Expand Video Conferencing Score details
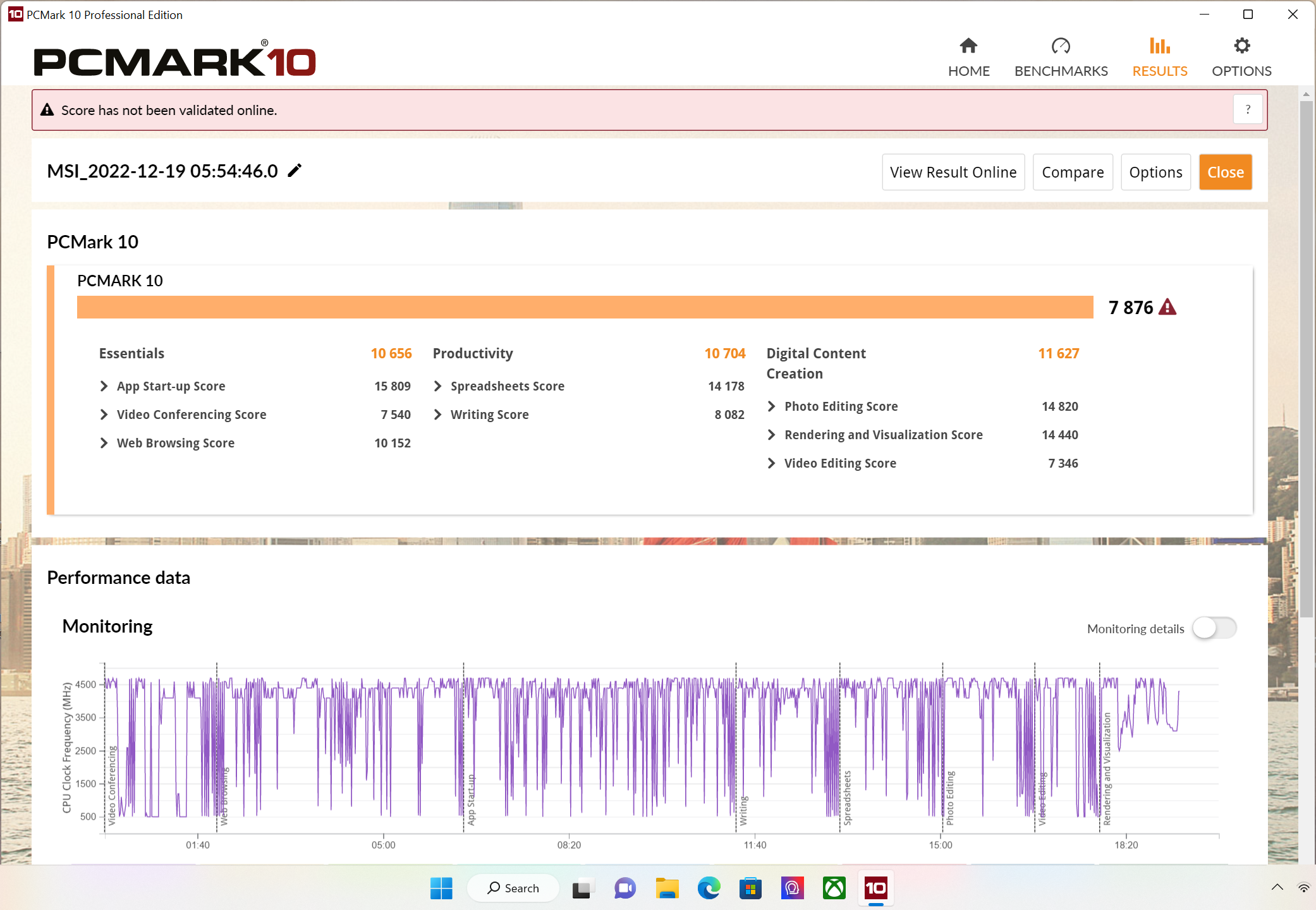 click(104, 415)
